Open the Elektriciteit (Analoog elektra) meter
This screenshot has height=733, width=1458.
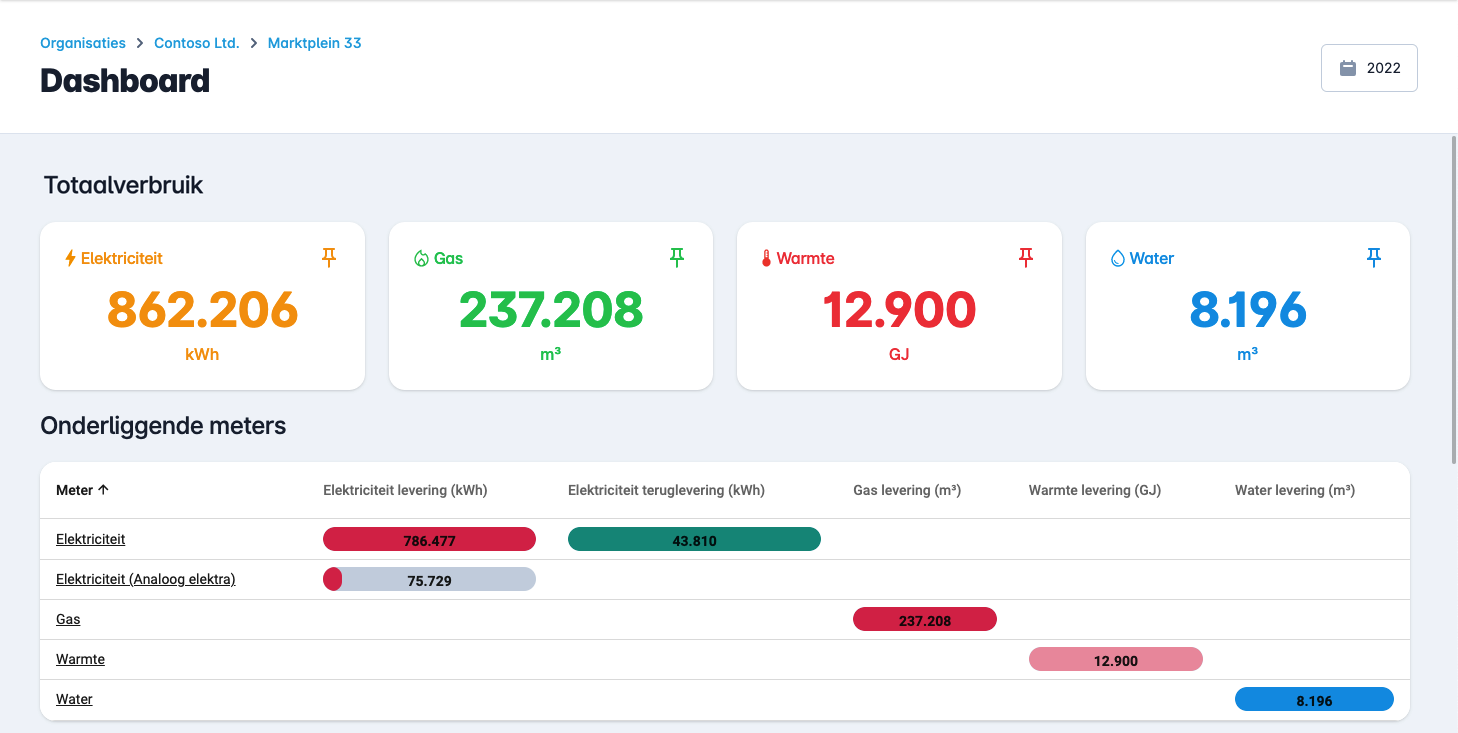click(146, 579)
